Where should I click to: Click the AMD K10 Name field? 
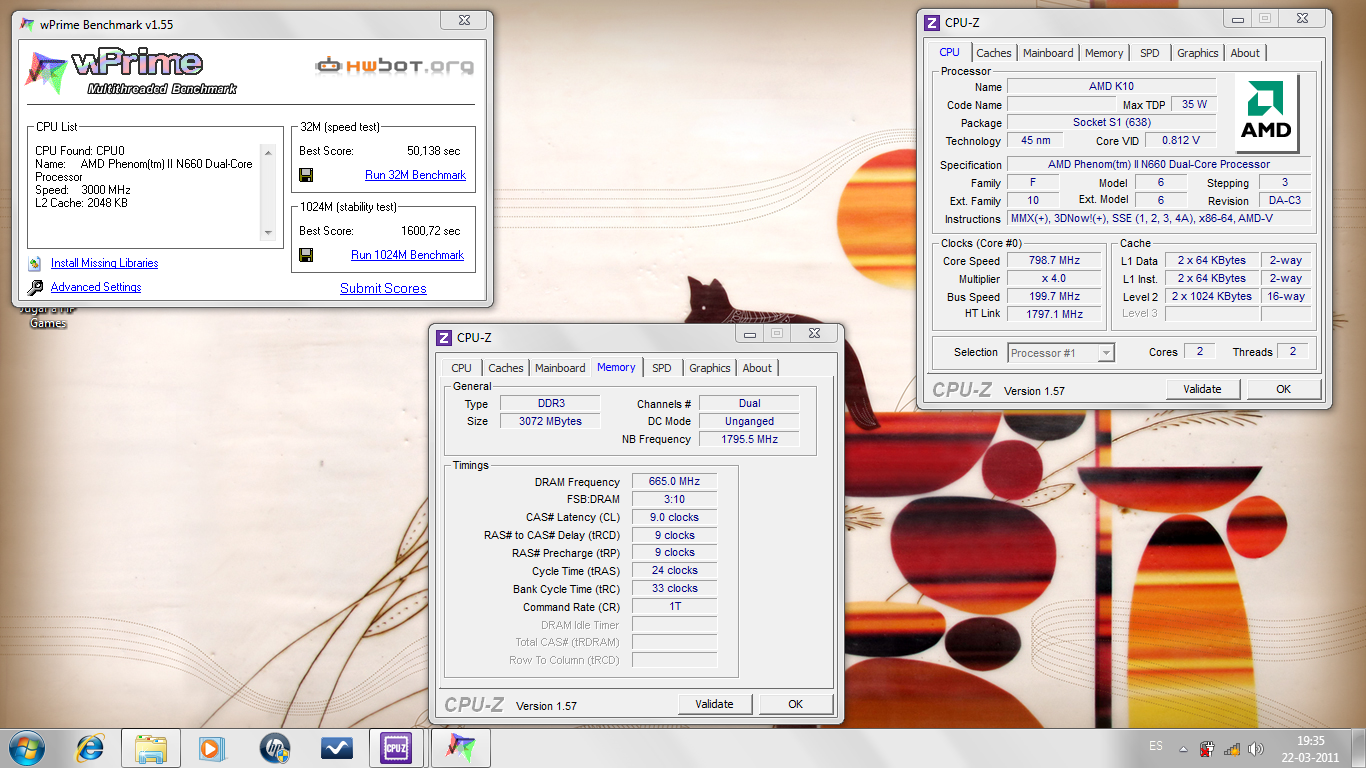click(1111, 86)
